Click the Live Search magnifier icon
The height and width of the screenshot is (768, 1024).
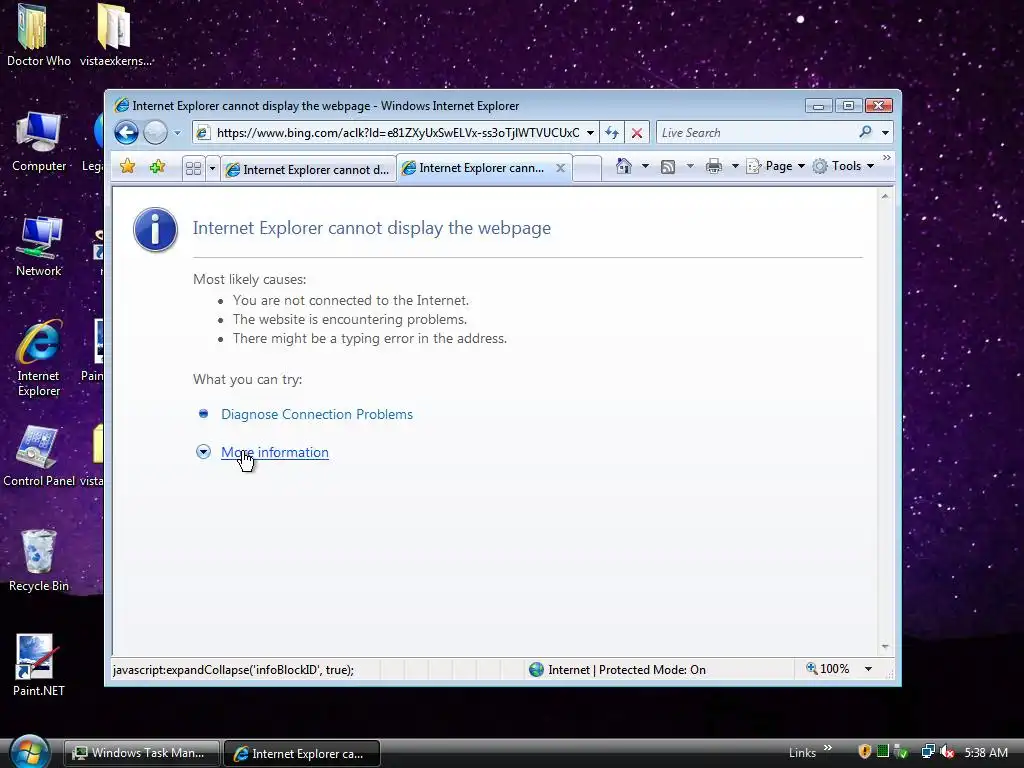tap(865, 132)
